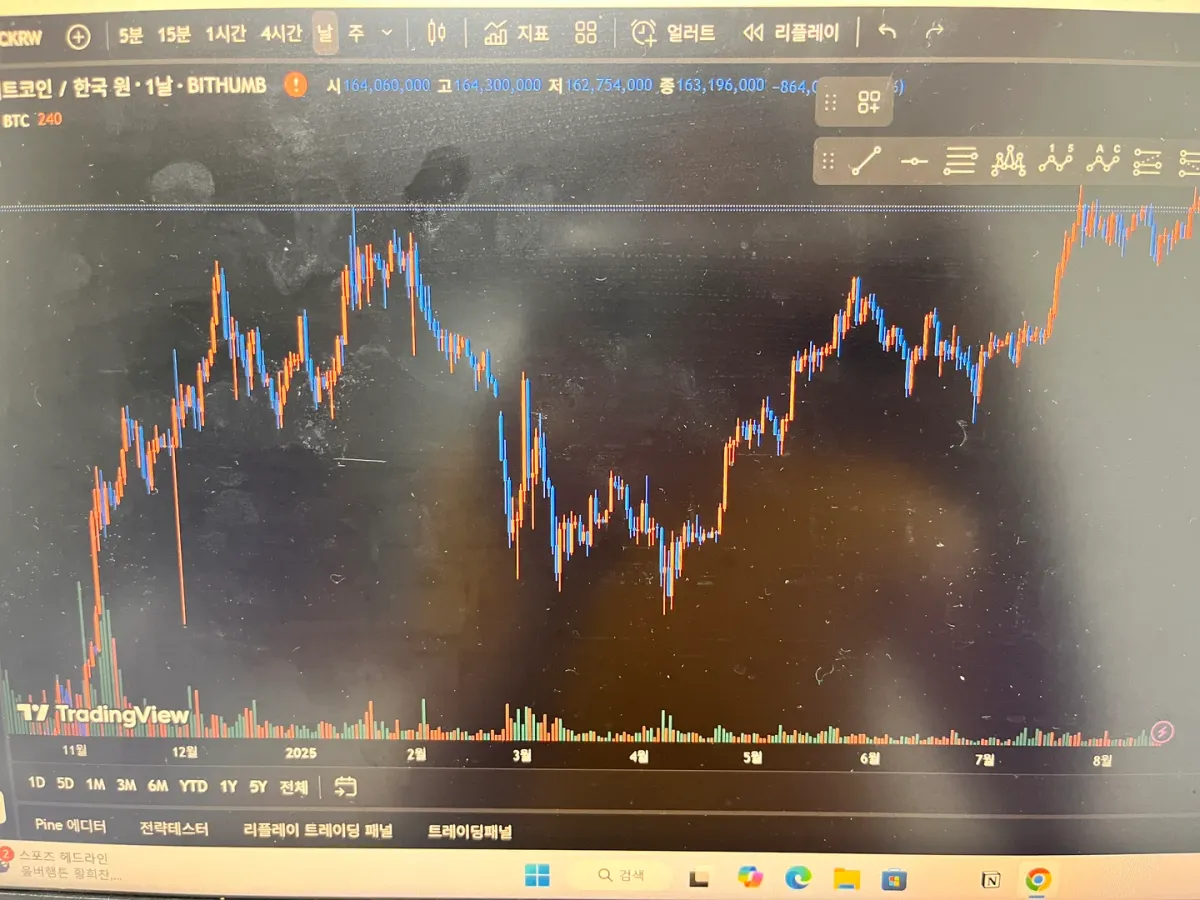Select the trend line drawing tool
Image resolution: width=1200 pixels, height=900 pixels.
[x=866, y=160]
